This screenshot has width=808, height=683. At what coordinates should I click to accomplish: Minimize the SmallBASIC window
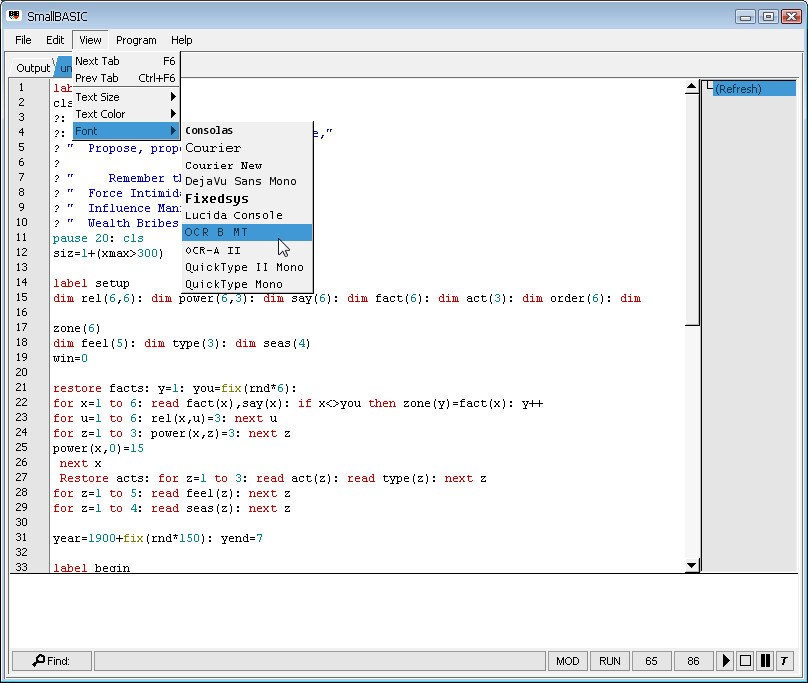pos(745,16)
